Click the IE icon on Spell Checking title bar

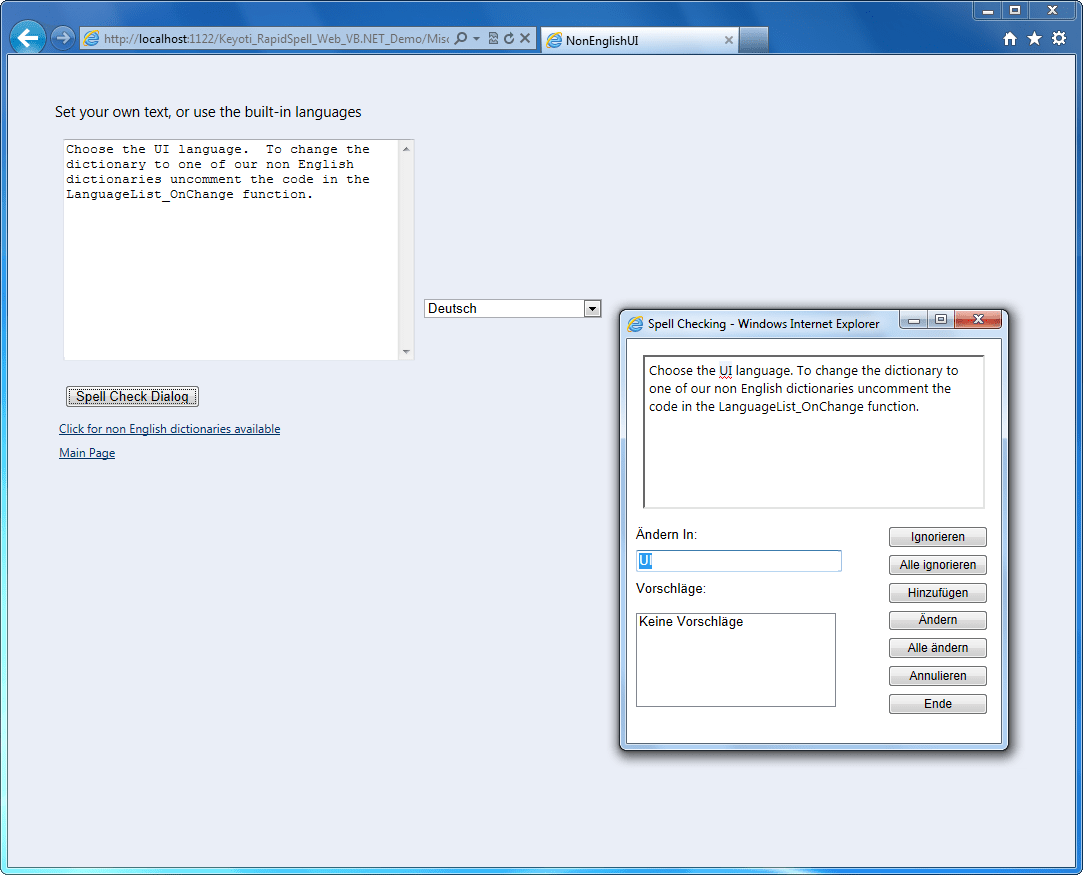(x=634, y=323)
